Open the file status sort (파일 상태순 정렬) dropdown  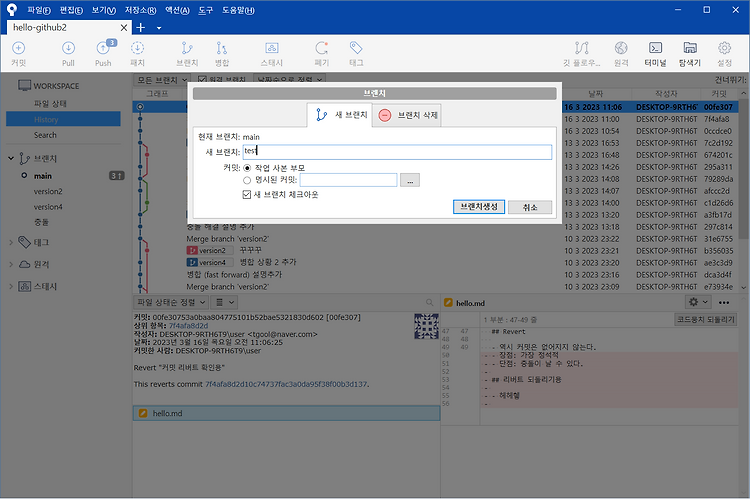click(x=171, y=302)
